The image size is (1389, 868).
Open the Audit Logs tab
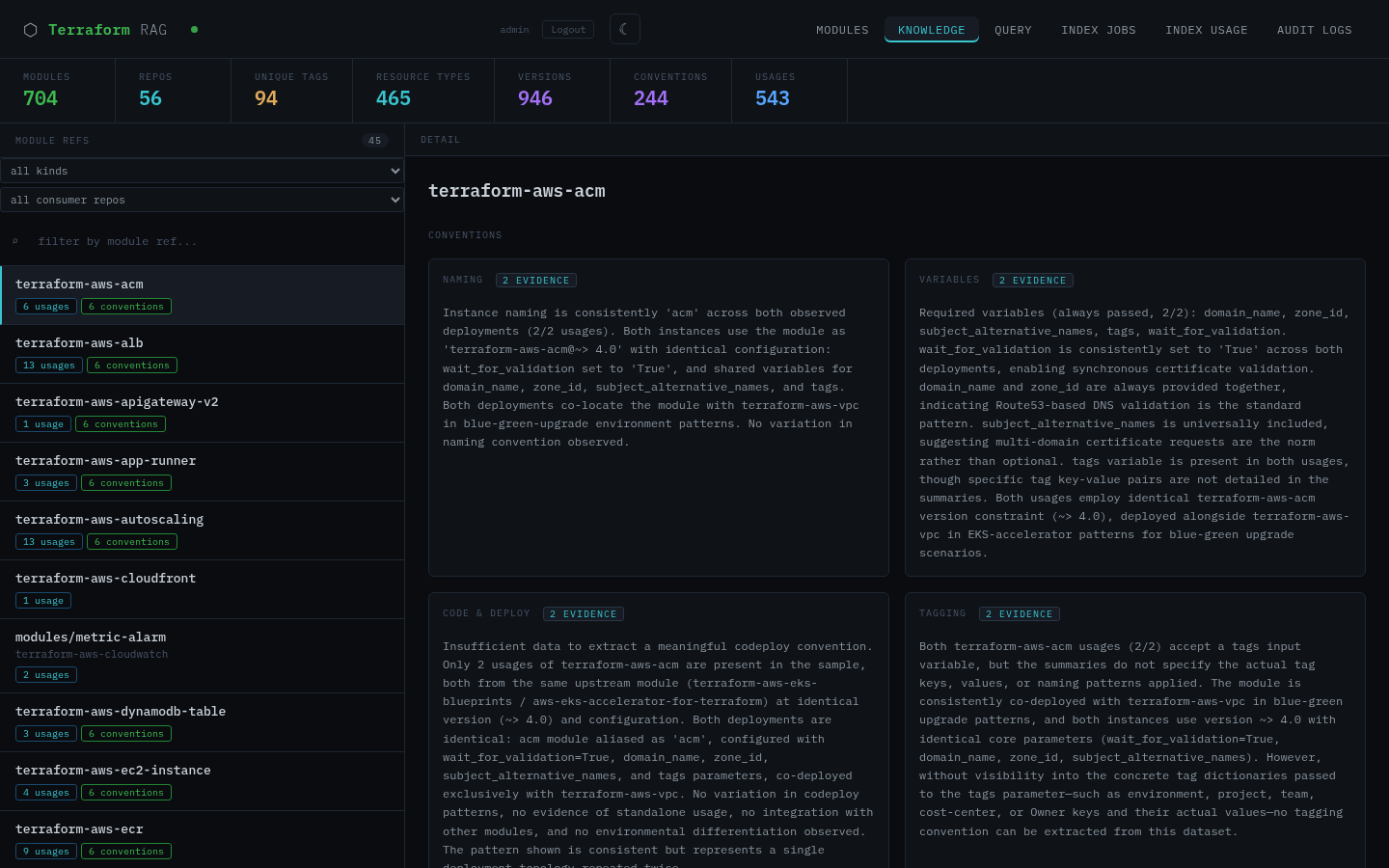tap(1315, 30)
